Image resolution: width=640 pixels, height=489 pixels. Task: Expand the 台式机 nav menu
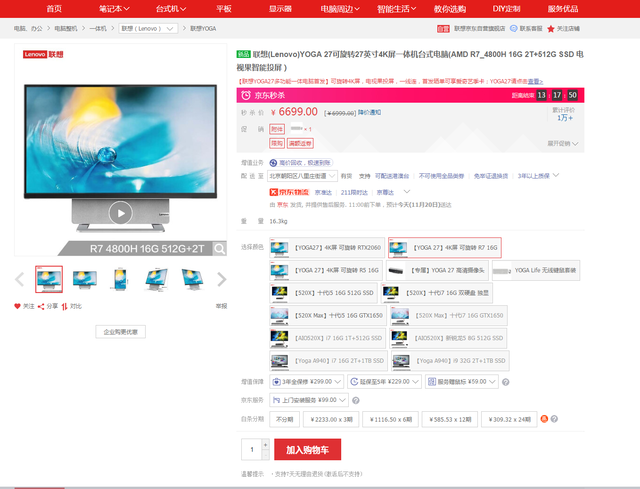tap(171, 9)
